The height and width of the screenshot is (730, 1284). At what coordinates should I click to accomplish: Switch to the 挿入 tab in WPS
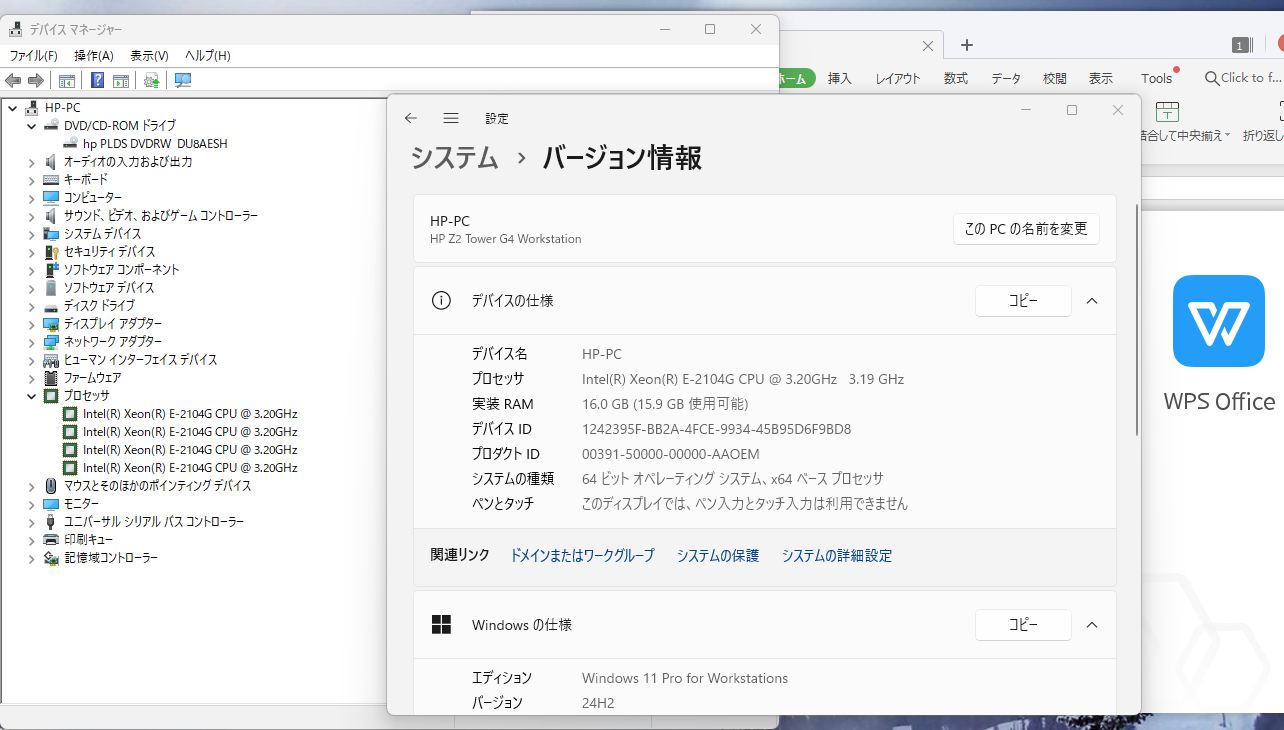click(839, 78)
